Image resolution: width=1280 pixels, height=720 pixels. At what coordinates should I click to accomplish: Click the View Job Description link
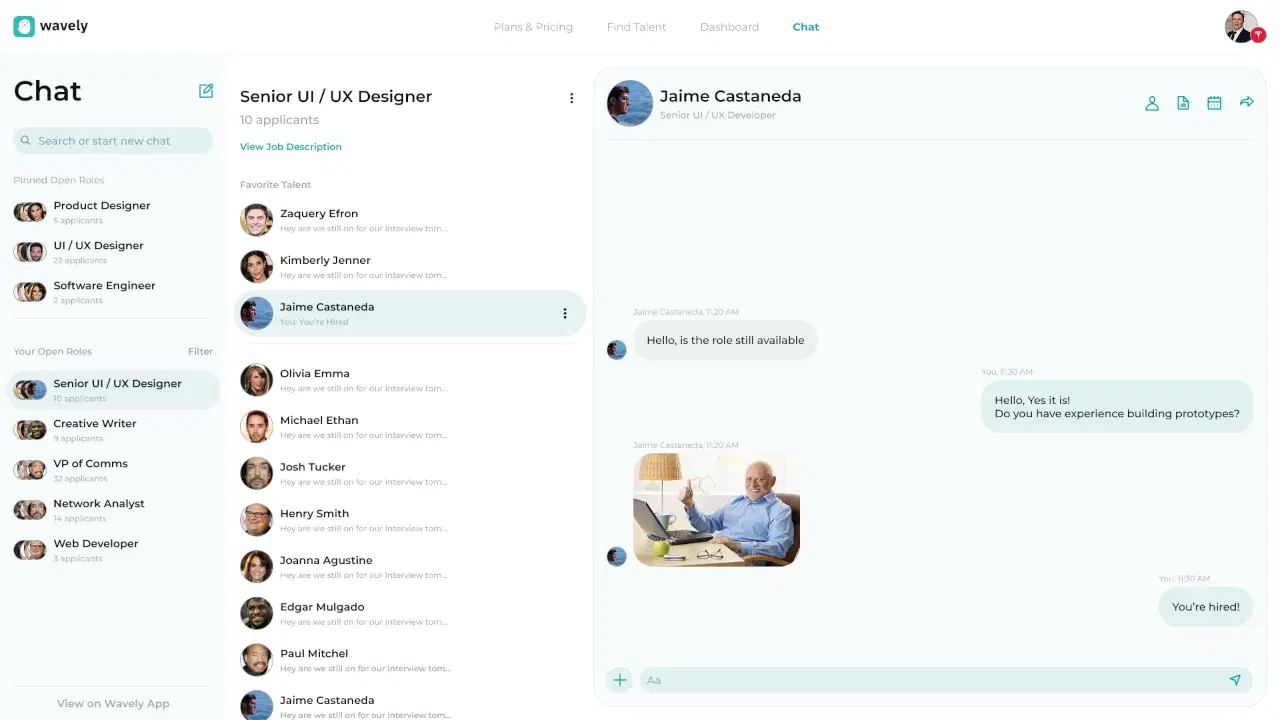[291, 147]
